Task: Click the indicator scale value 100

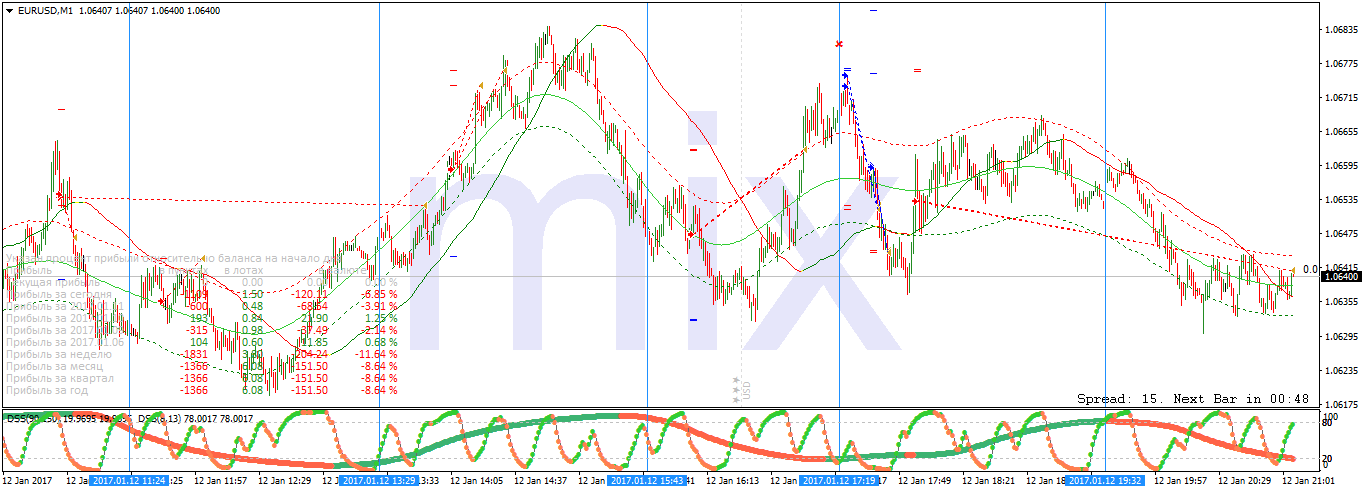Action: (x=1330, y=416)
